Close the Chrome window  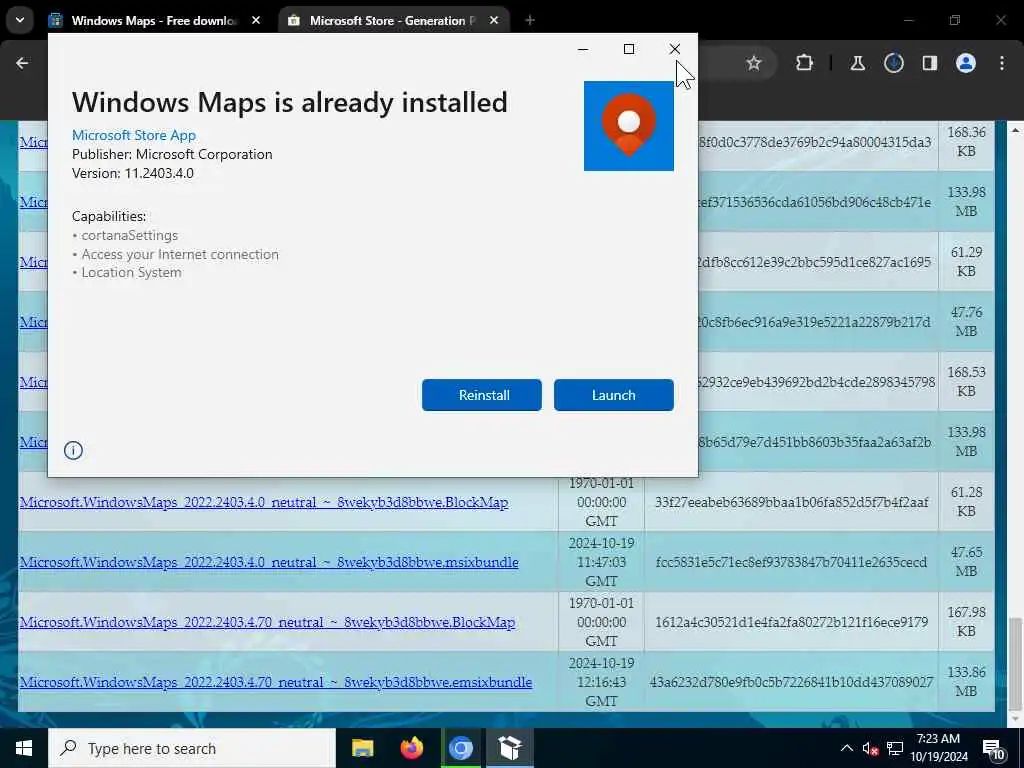[x=1001, y=20]
